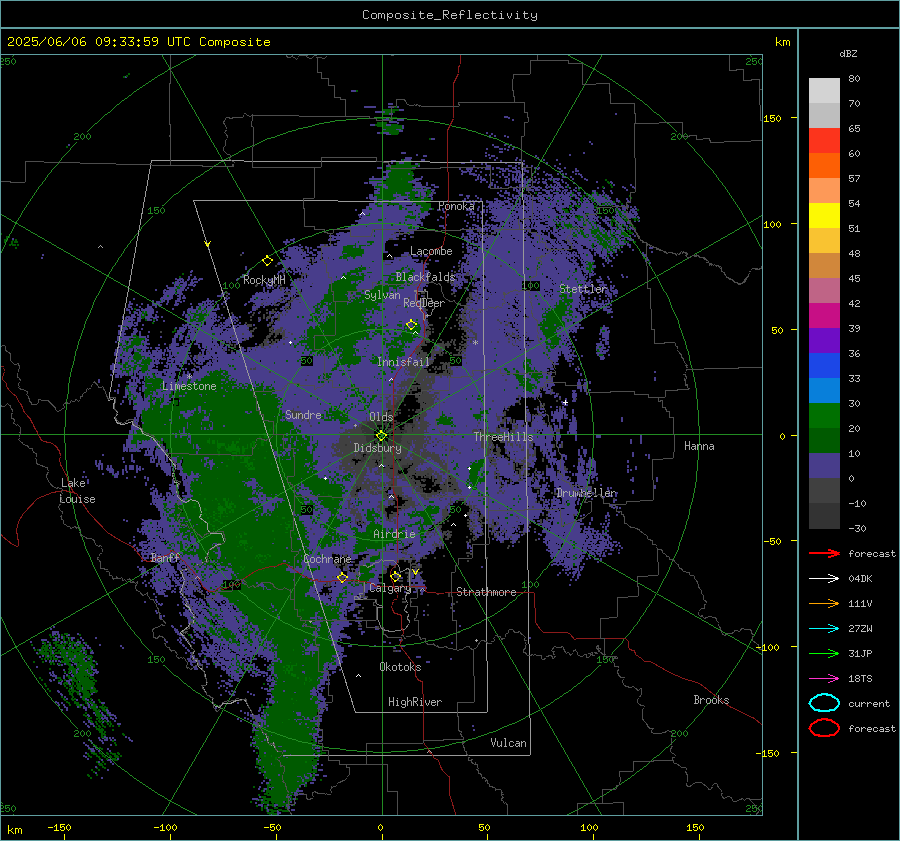
Task: Click the '18TS' legend label
Action: [860, 679]
